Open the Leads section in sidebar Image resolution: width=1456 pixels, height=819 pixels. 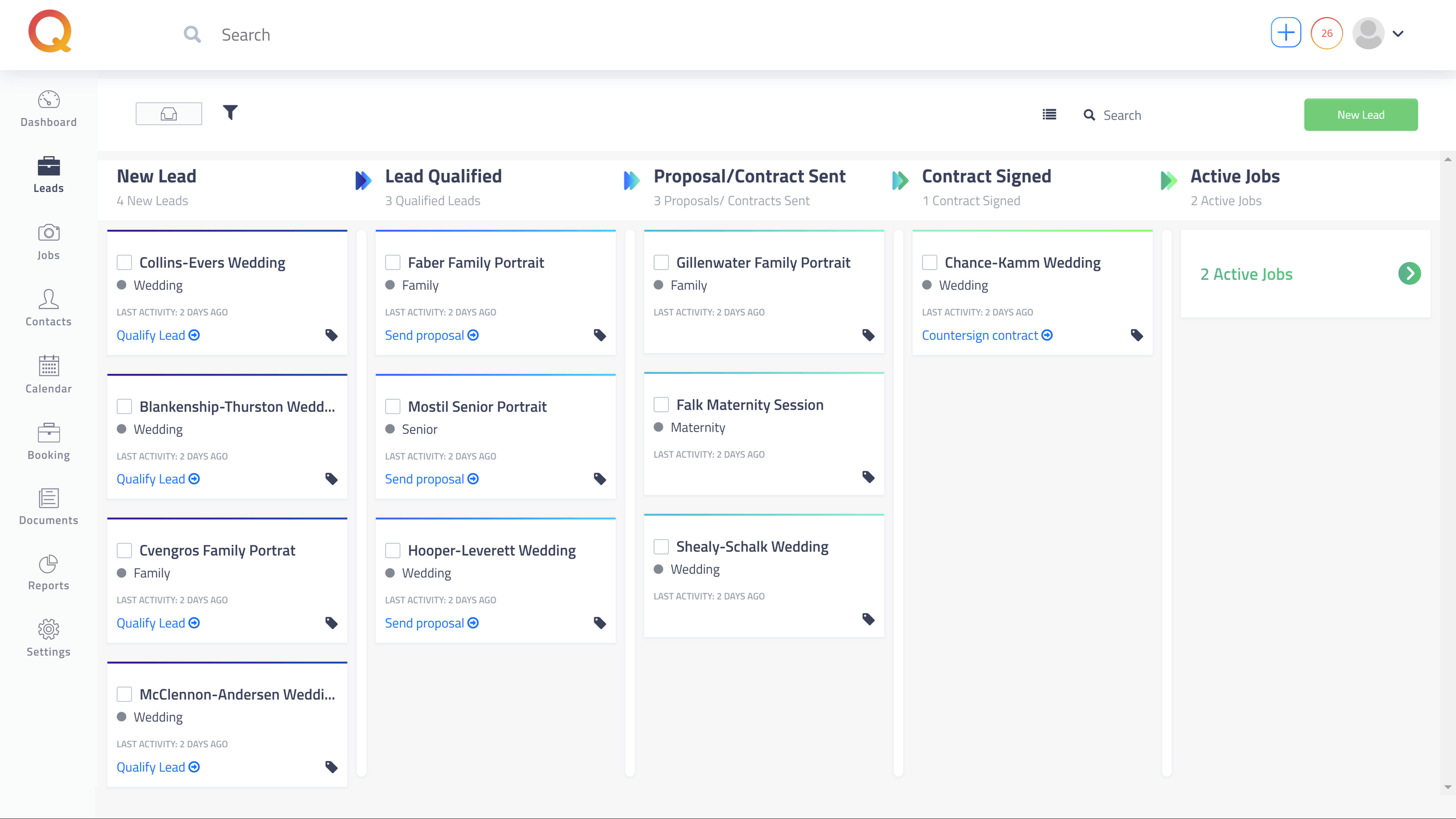point(48,175)
